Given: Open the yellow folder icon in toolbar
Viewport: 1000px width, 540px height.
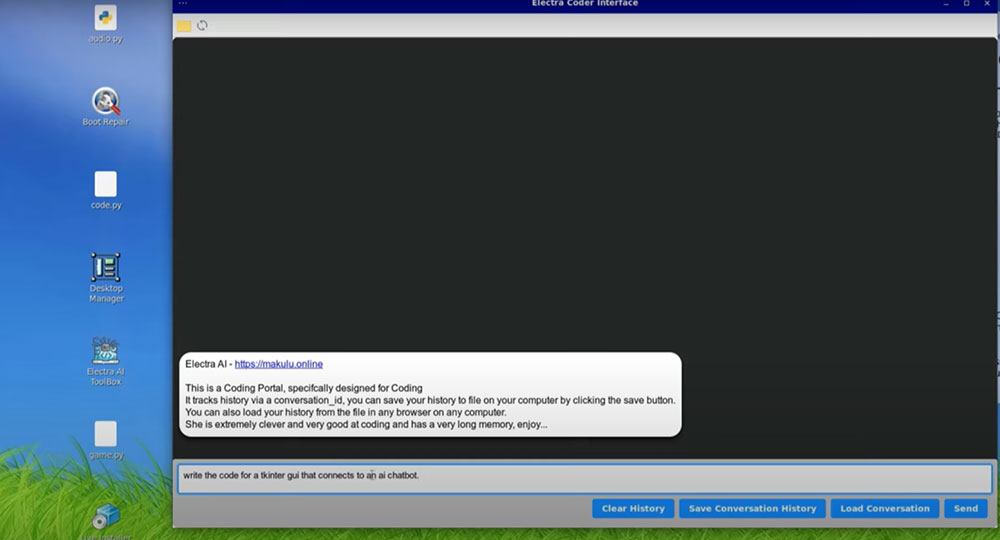Looking at the screenshot, I should click(x=184, y=26).
